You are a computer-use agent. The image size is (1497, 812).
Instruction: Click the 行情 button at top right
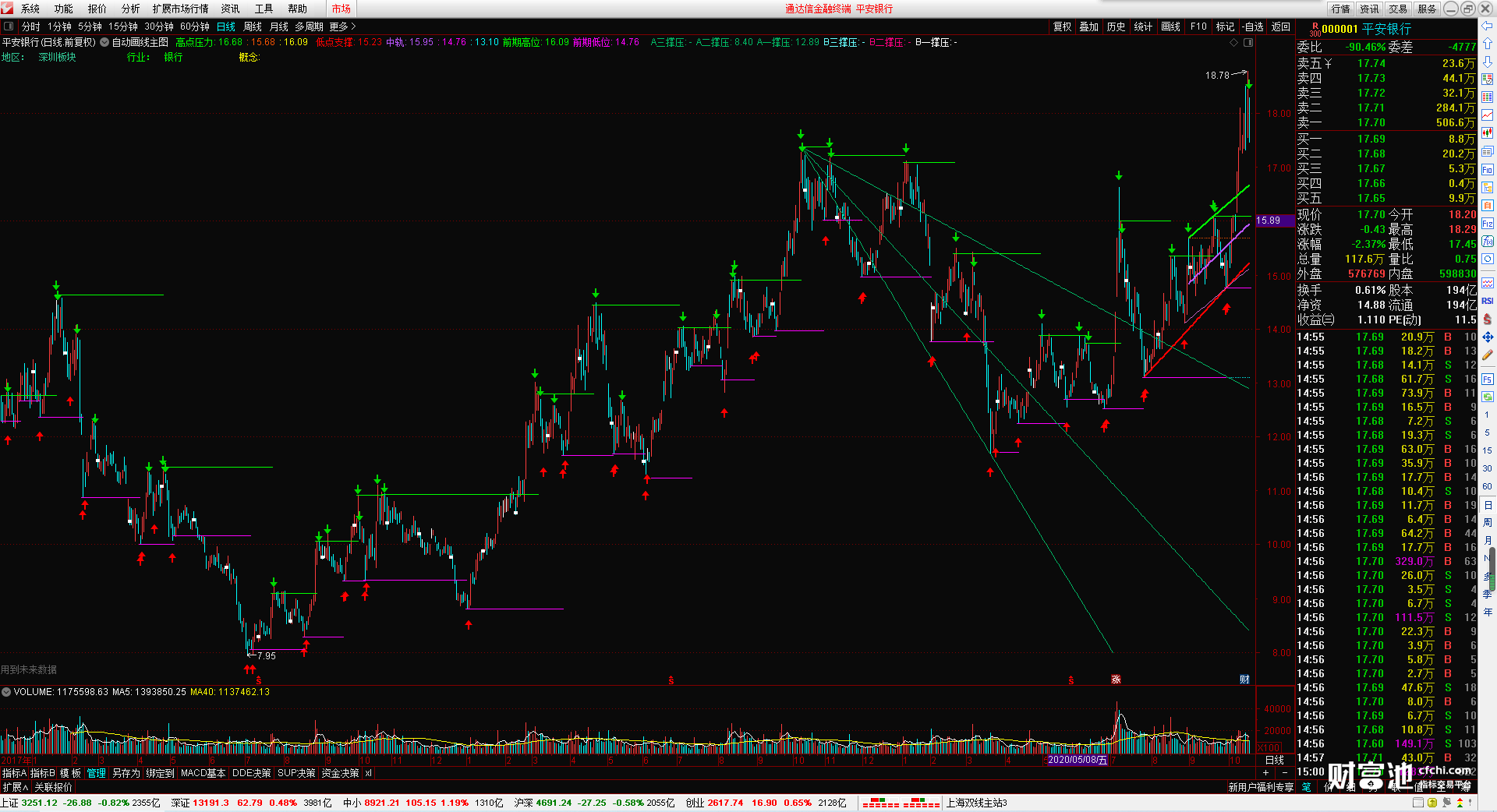tap(1340, 9)
